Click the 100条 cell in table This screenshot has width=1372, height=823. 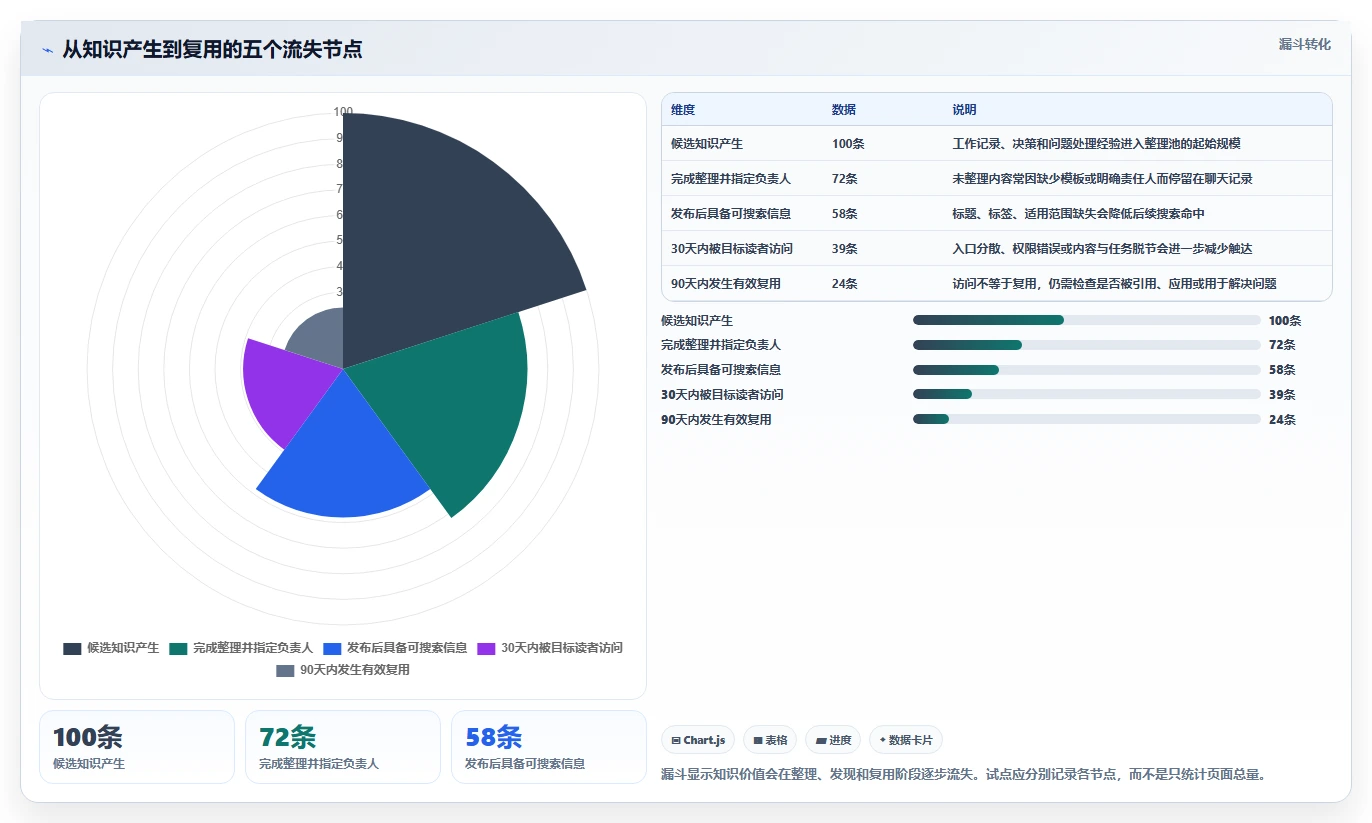coord(848,144)
